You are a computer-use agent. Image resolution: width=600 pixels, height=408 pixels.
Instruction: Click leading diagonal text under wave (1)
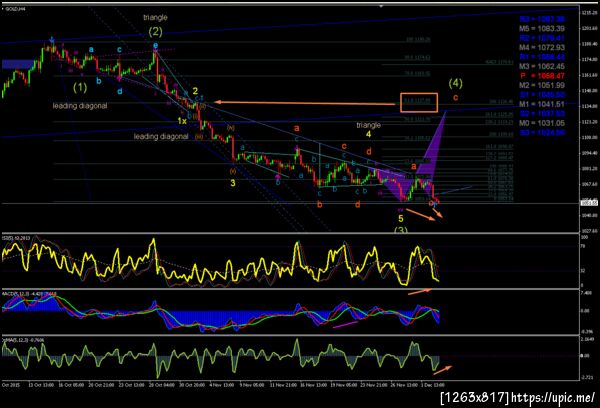coord(80,106)
